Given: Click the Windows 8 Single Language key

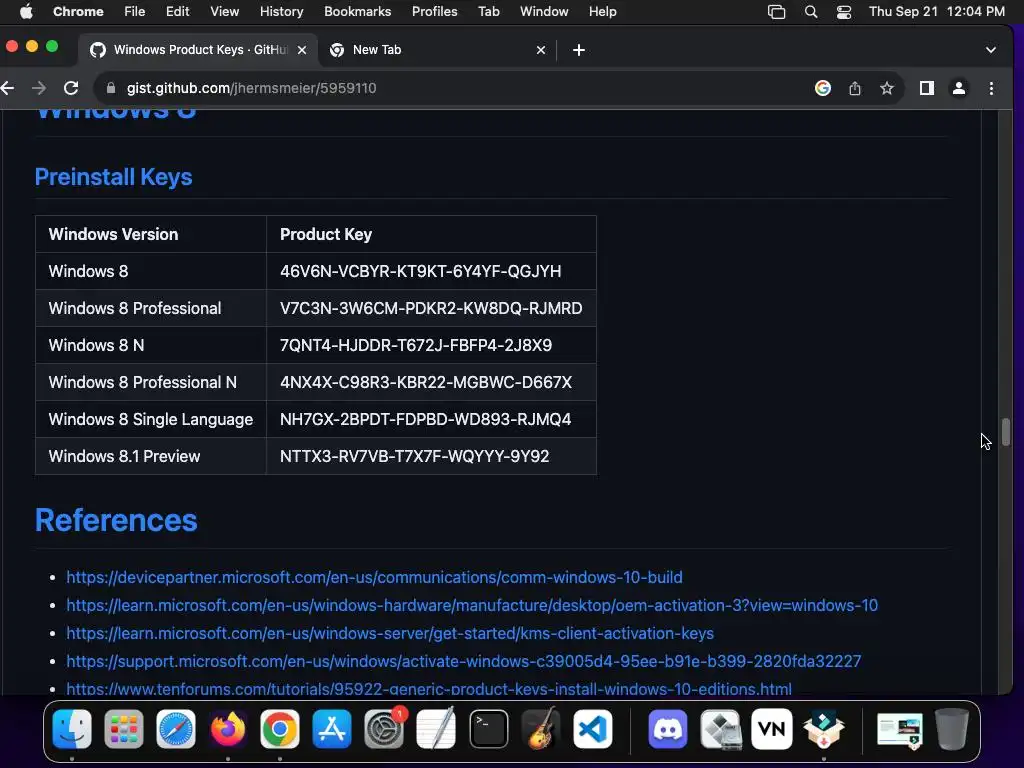Looking at the screenshot, I should [x=431, y=419].
